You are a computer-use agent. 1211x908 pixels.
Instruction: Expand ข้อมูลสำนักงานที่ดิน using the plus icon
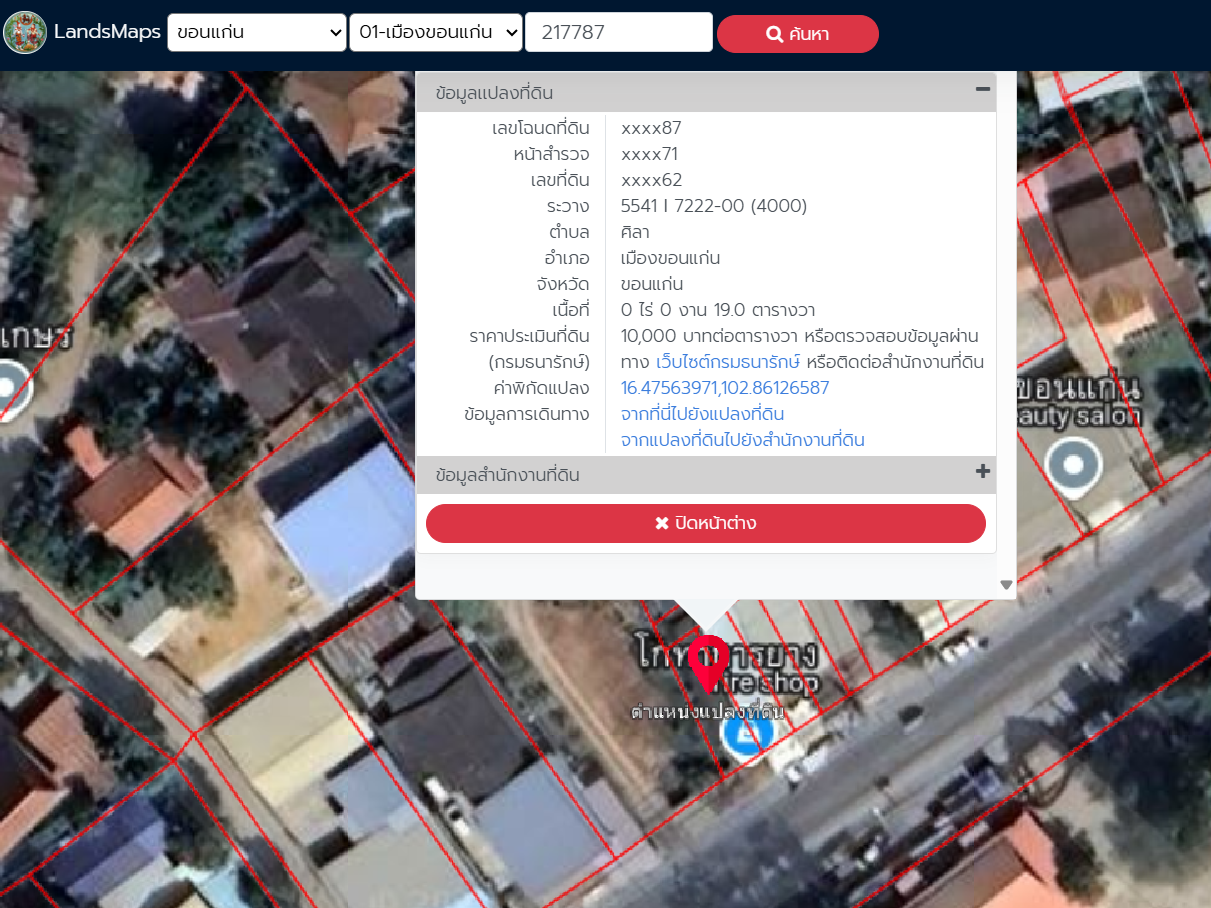[983, 472]
